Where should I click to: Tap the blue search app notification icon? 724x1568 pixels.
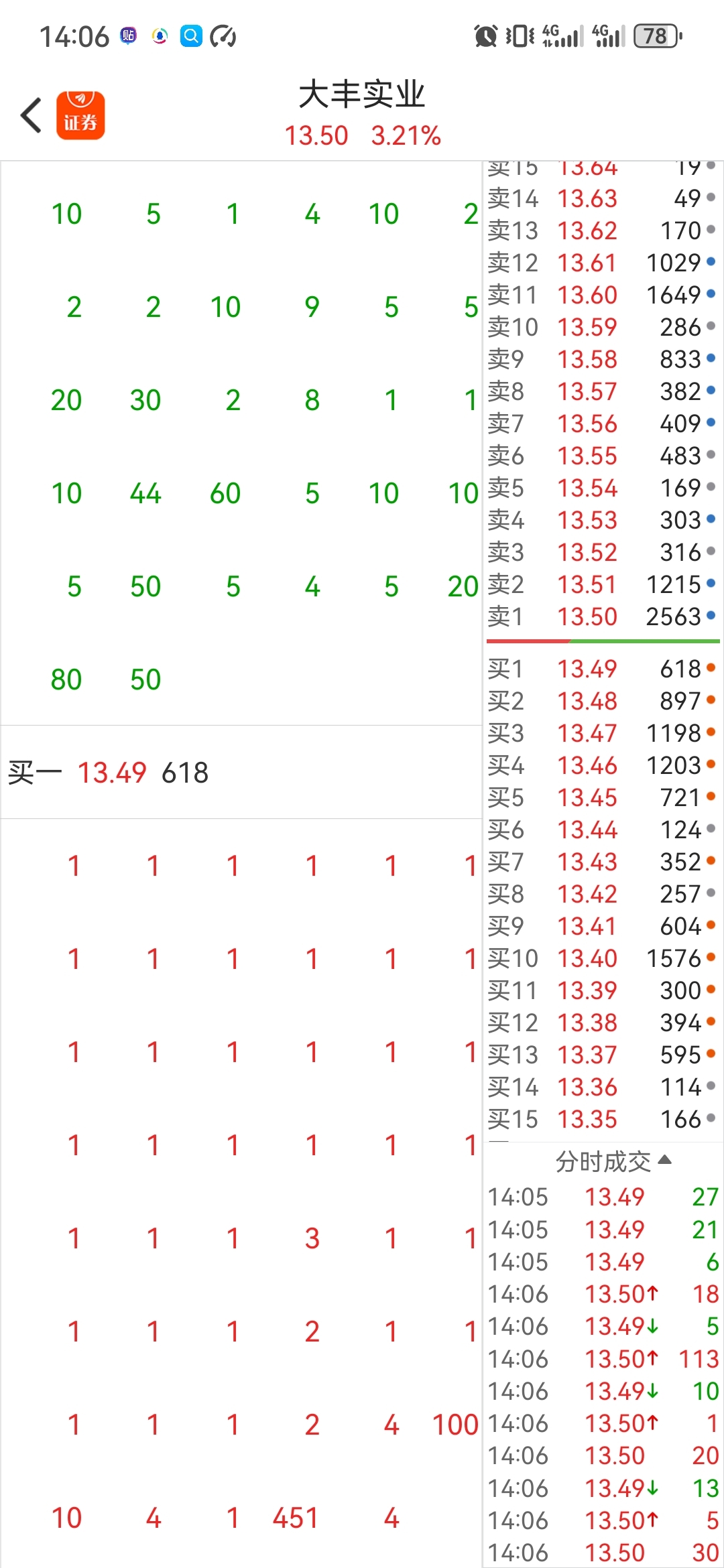point(191,36)
